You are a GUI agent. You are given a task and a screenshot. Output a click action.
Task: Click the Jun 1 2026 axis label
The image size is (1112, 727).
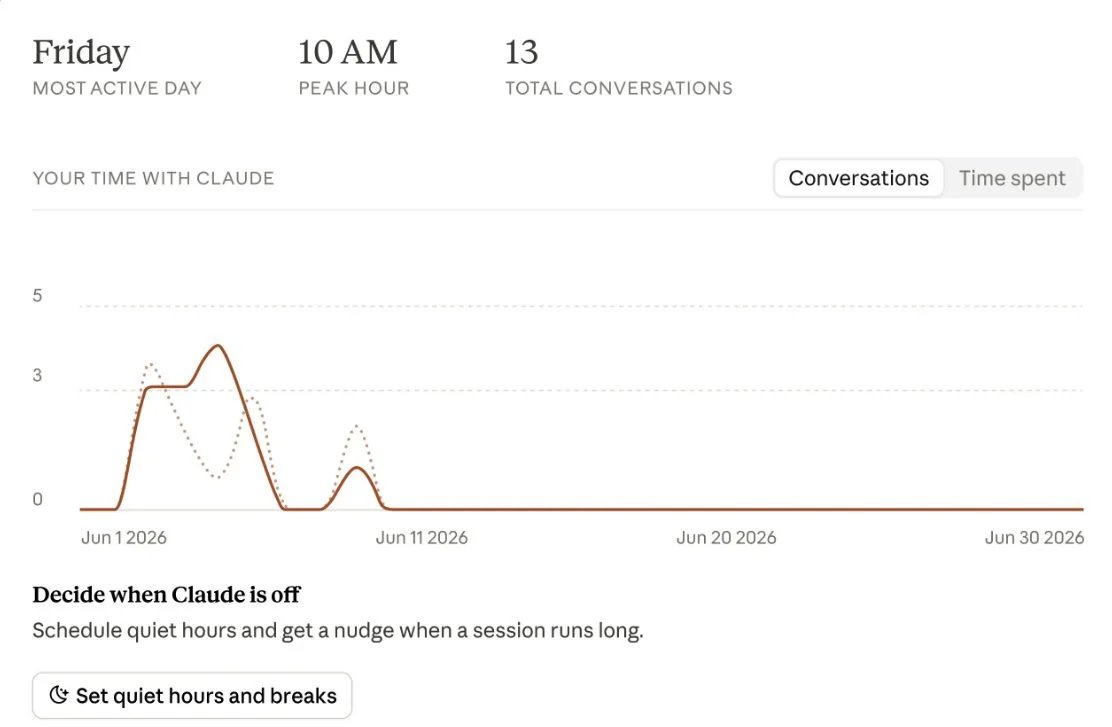(x=123, y=538)
